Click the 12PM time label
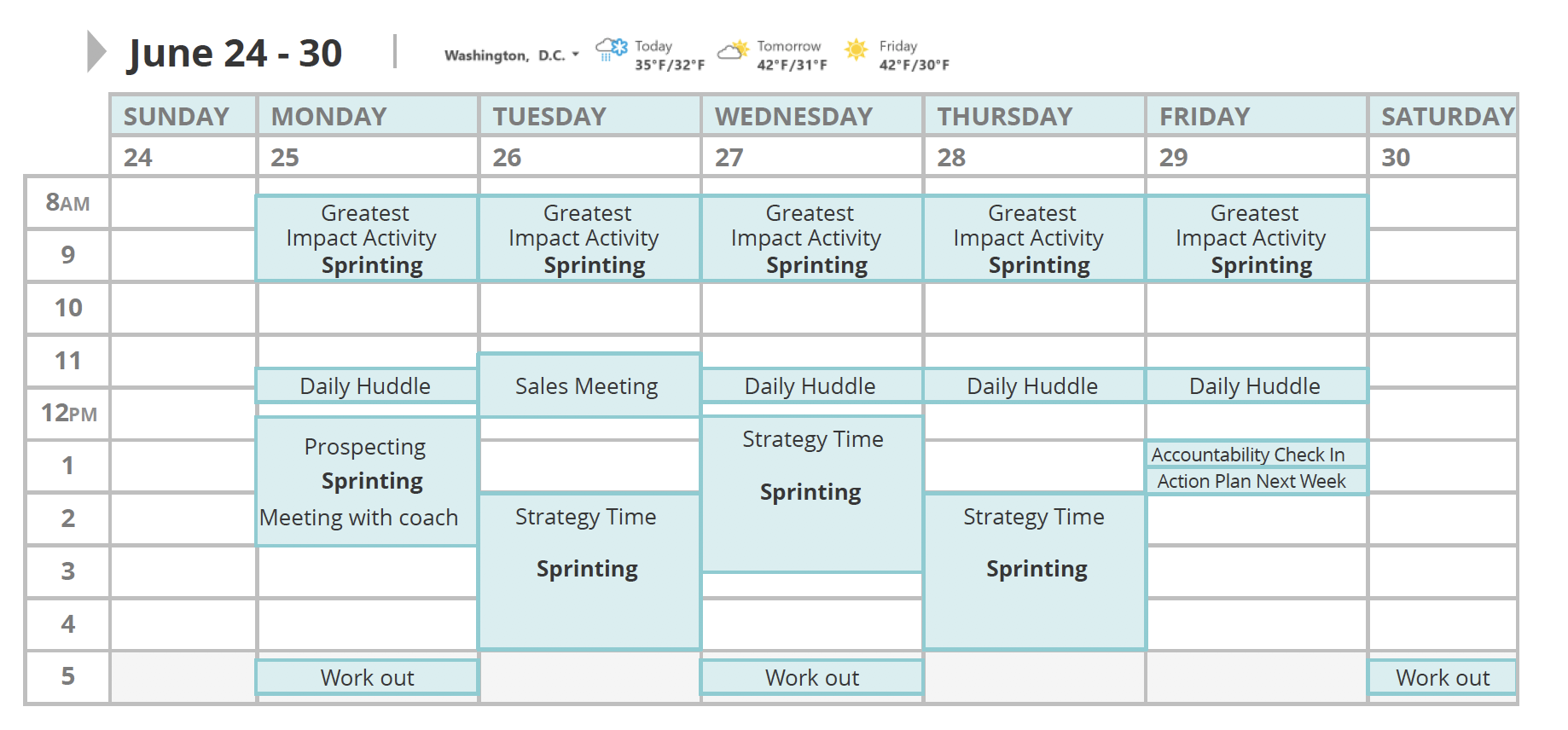The image size is (1568, 730). point(67,414)
